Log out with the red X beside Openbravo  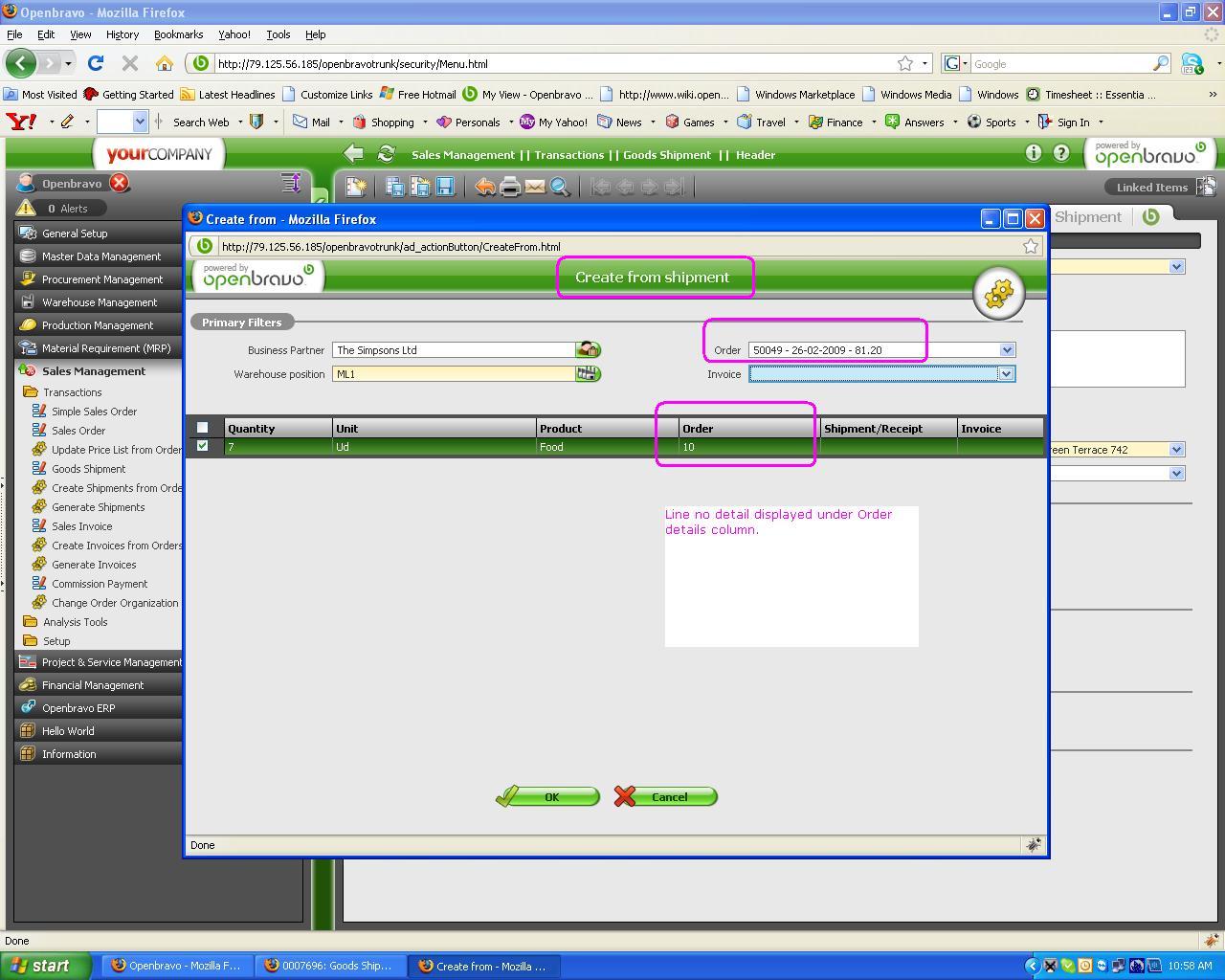point(120,183)
